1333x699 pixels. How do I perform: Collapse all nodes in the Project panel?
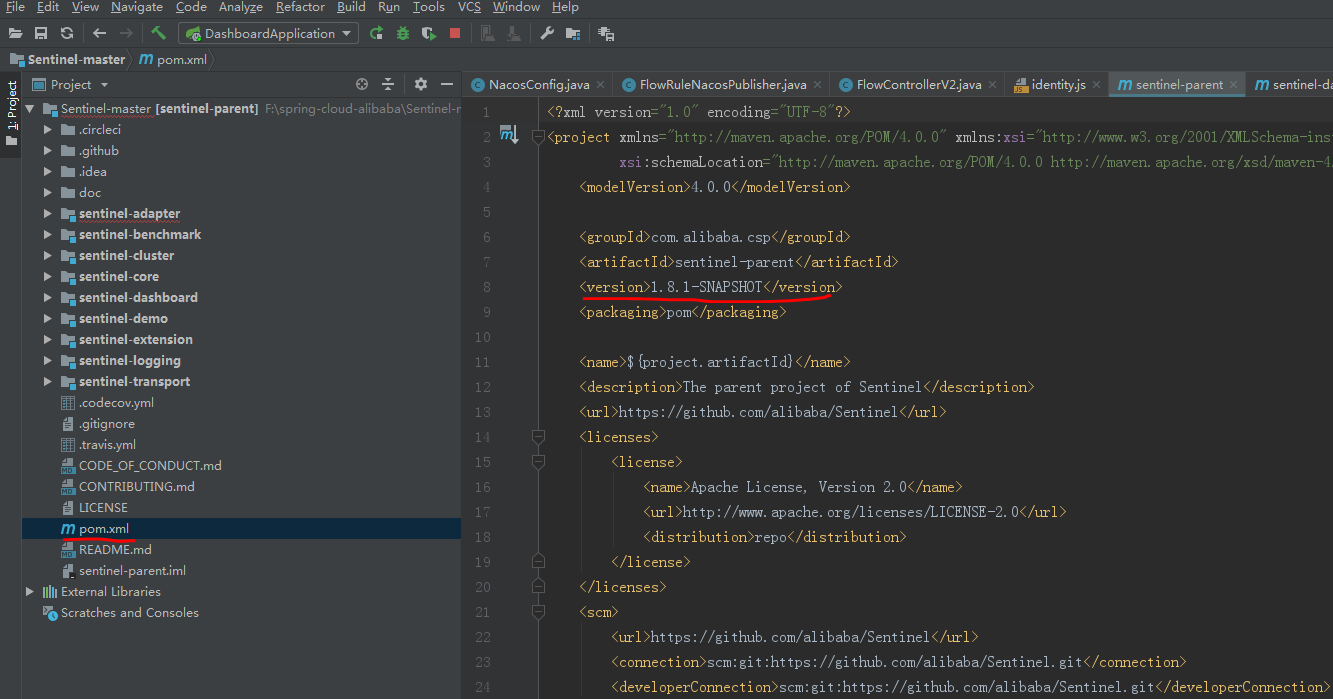tap(388, 85)
